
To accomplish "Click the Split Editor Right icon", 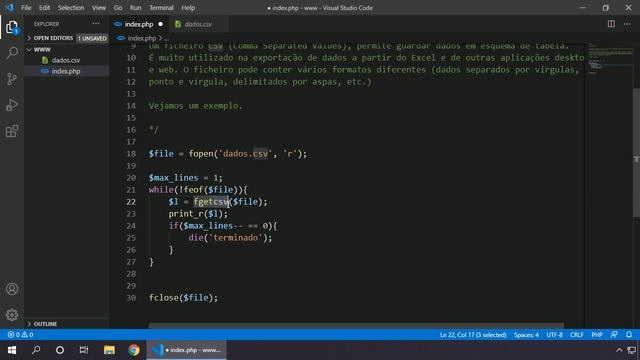I will [x=611, y=24].
